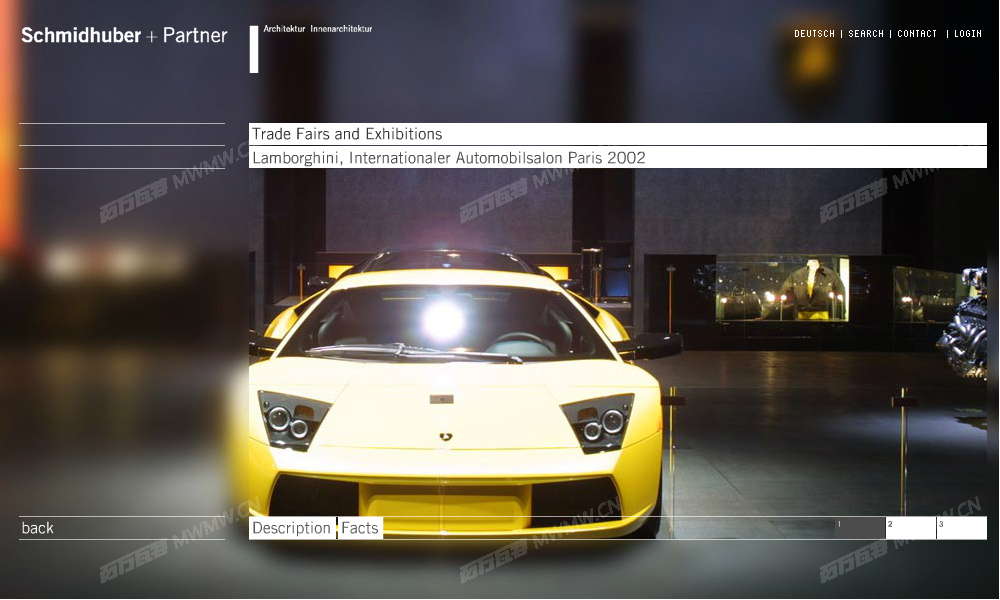The height and width of the screenshot is (600, 1000).
Task: Open the CONTACT page
Action: [917, 34]
